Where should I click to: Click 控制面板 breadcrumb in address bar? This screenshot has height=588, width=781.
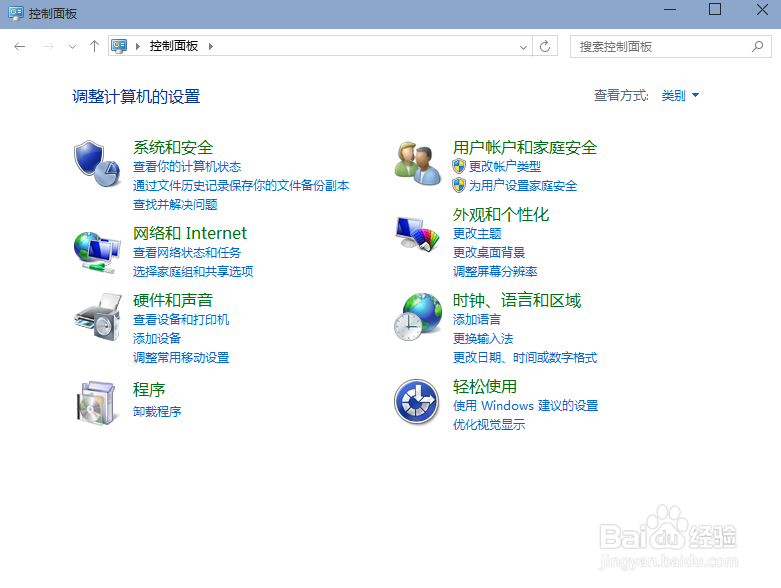[174, 46]
